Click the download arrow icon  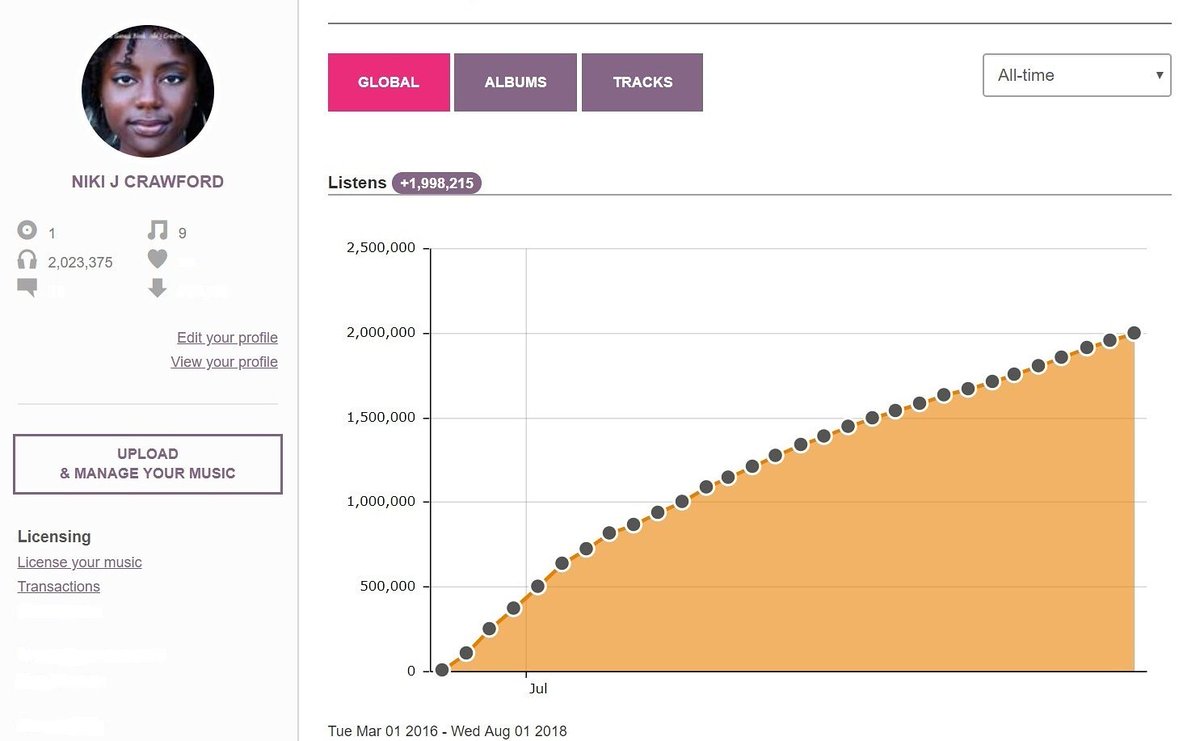coord(157,288)
